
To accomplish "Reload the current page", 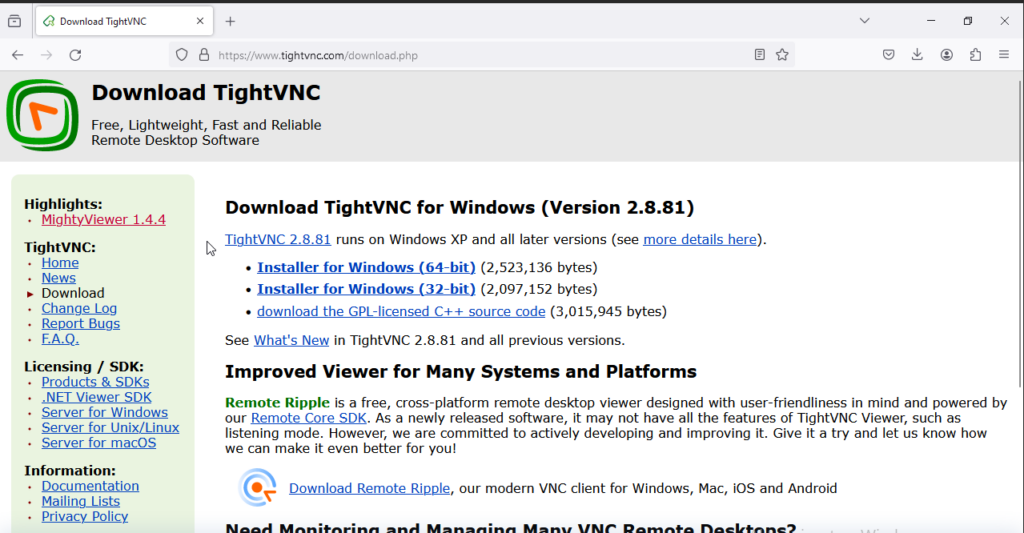I will point(75,55).
